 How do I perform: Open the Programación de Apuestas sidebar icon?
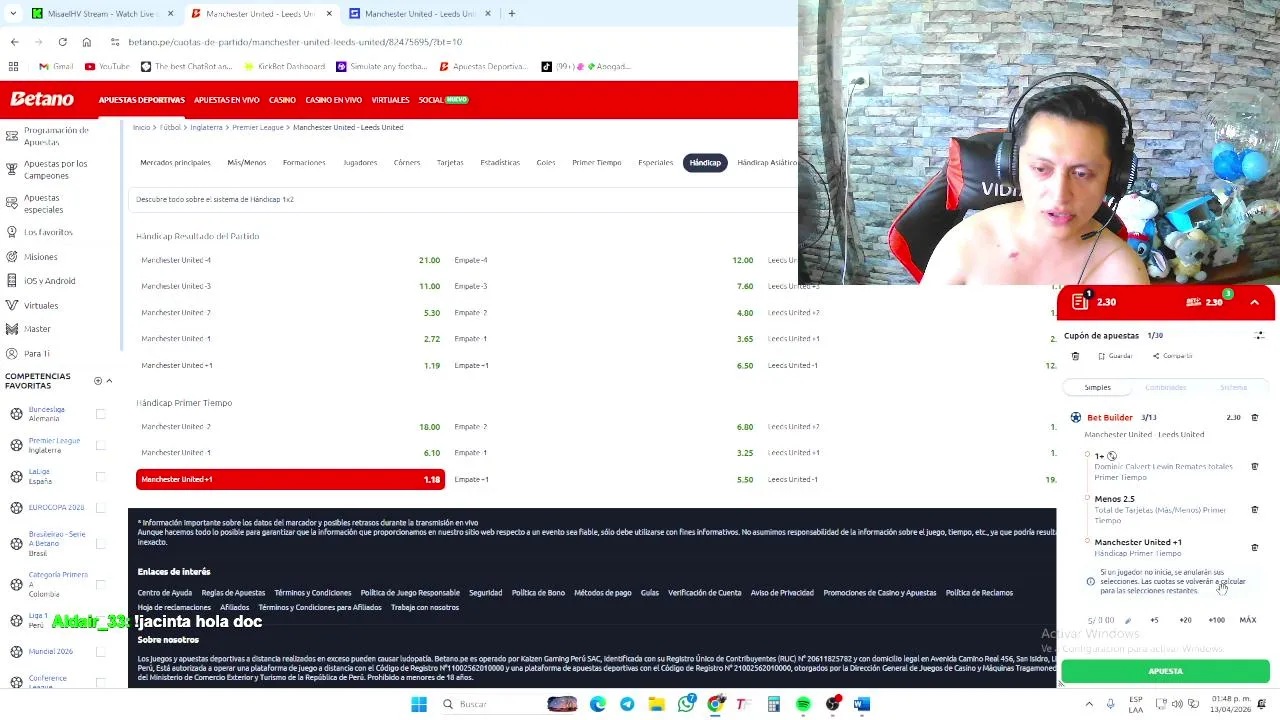[12, 136]
